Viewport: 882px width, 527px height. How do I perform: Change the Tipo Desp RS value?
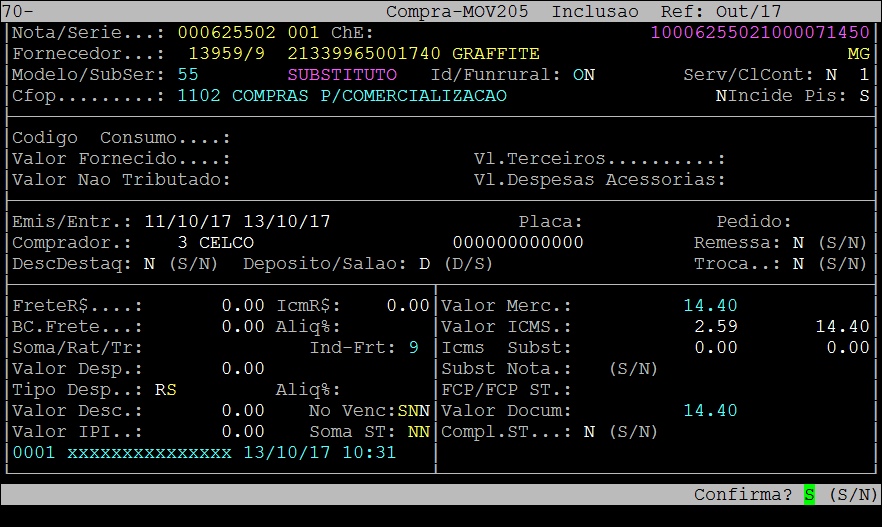point(165,390)
